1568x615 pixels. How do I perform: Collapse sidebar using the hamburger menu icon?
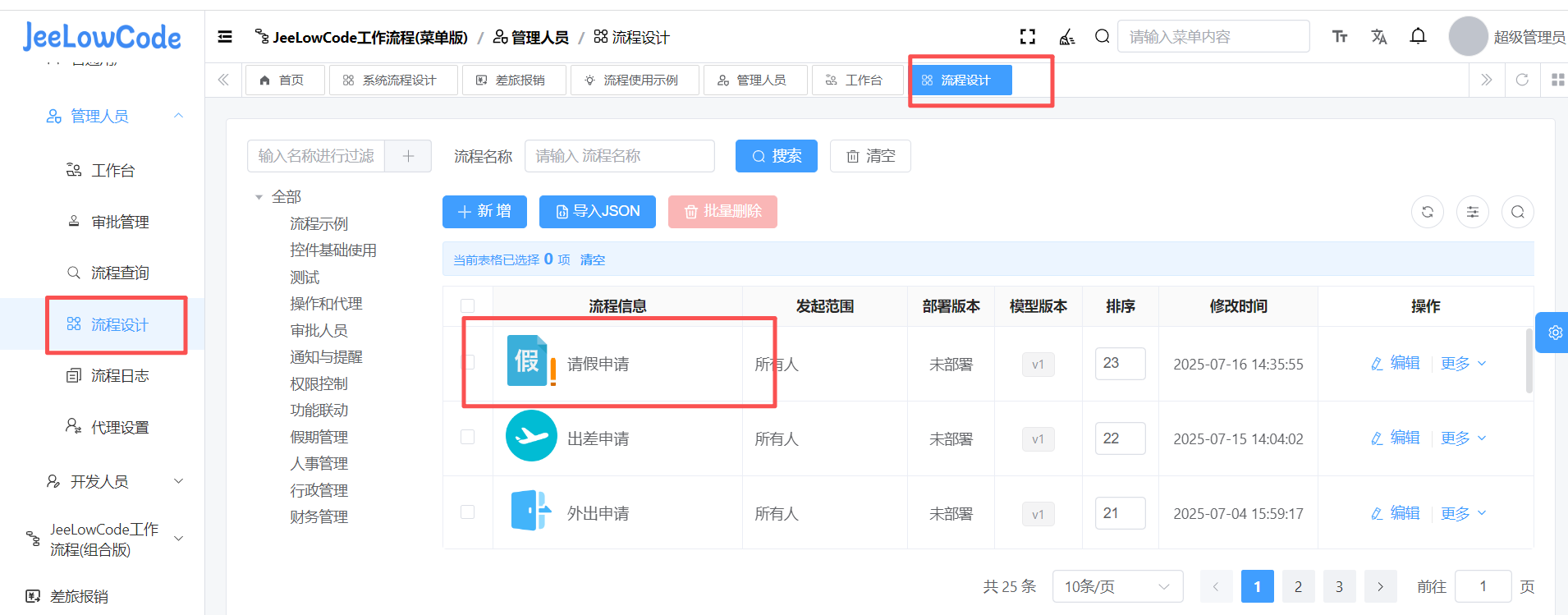coord(225,37)
